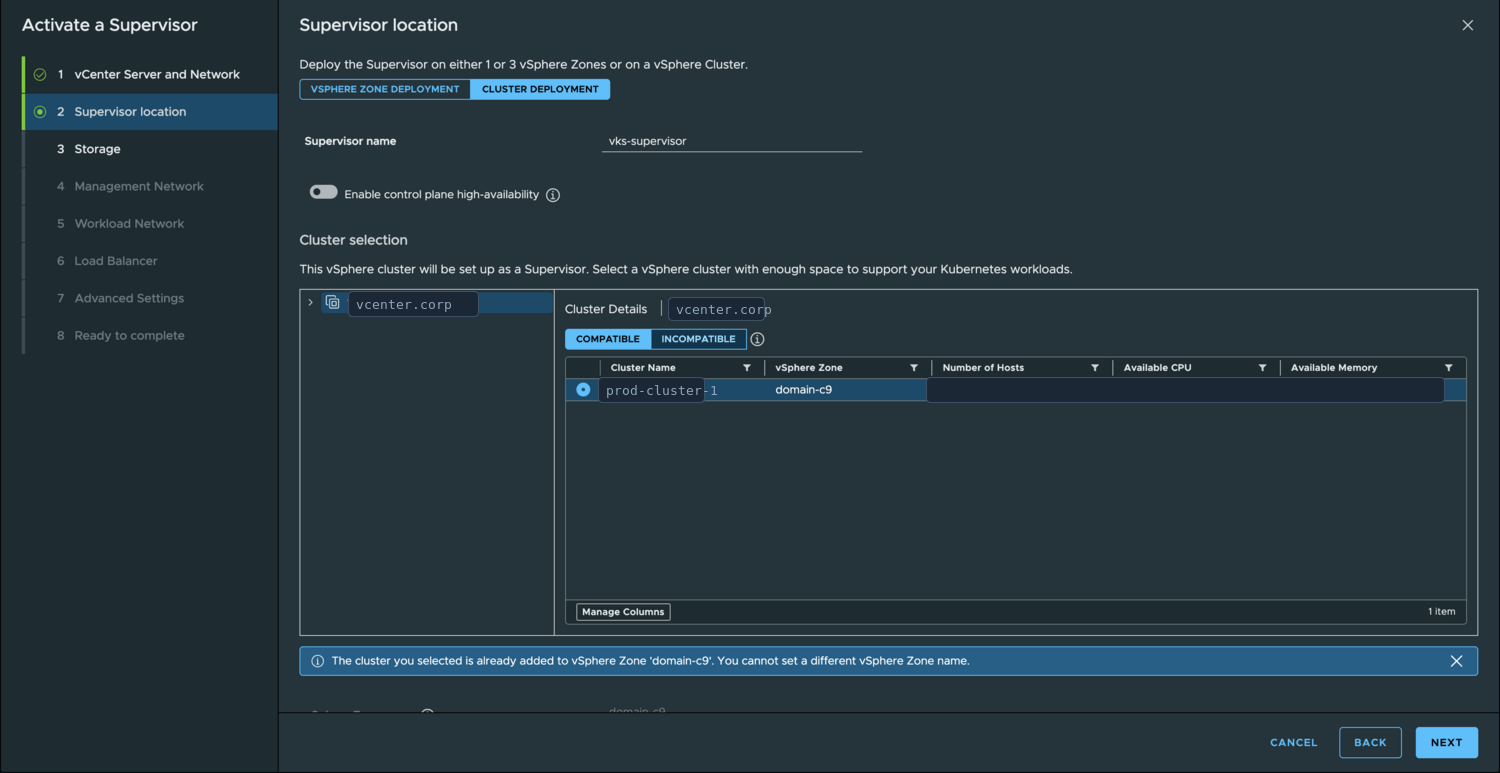Click the info icon in the zone banner
The height and width of the screenshot is (773, 1500).
(x=318, y=661)
